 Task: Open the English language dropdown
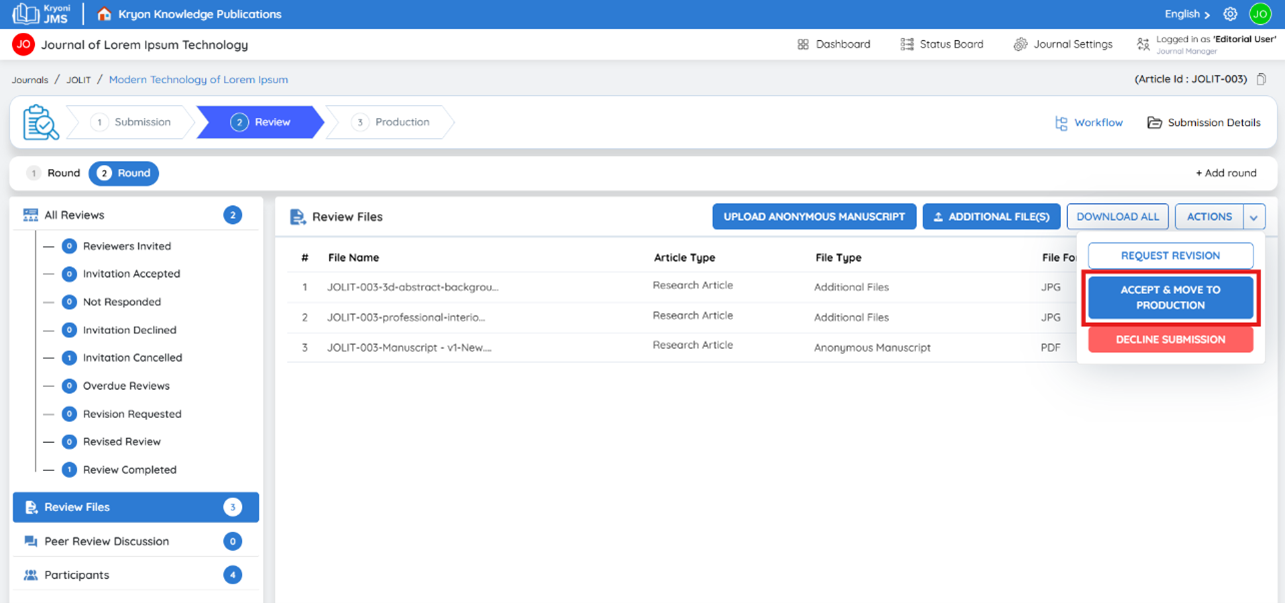[1187, 14]
